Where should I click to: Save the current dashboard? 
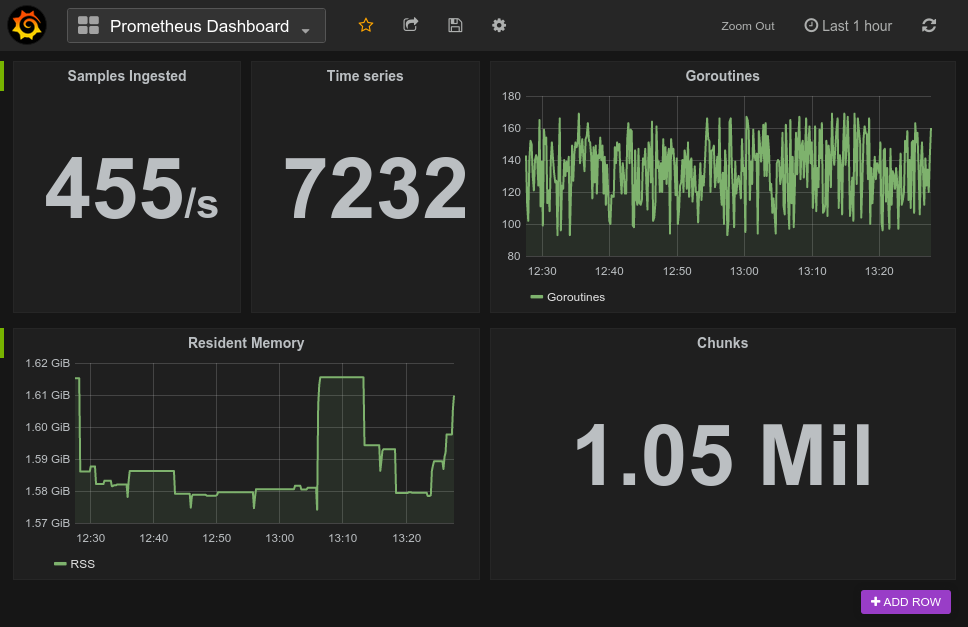[x=455, y=25]
